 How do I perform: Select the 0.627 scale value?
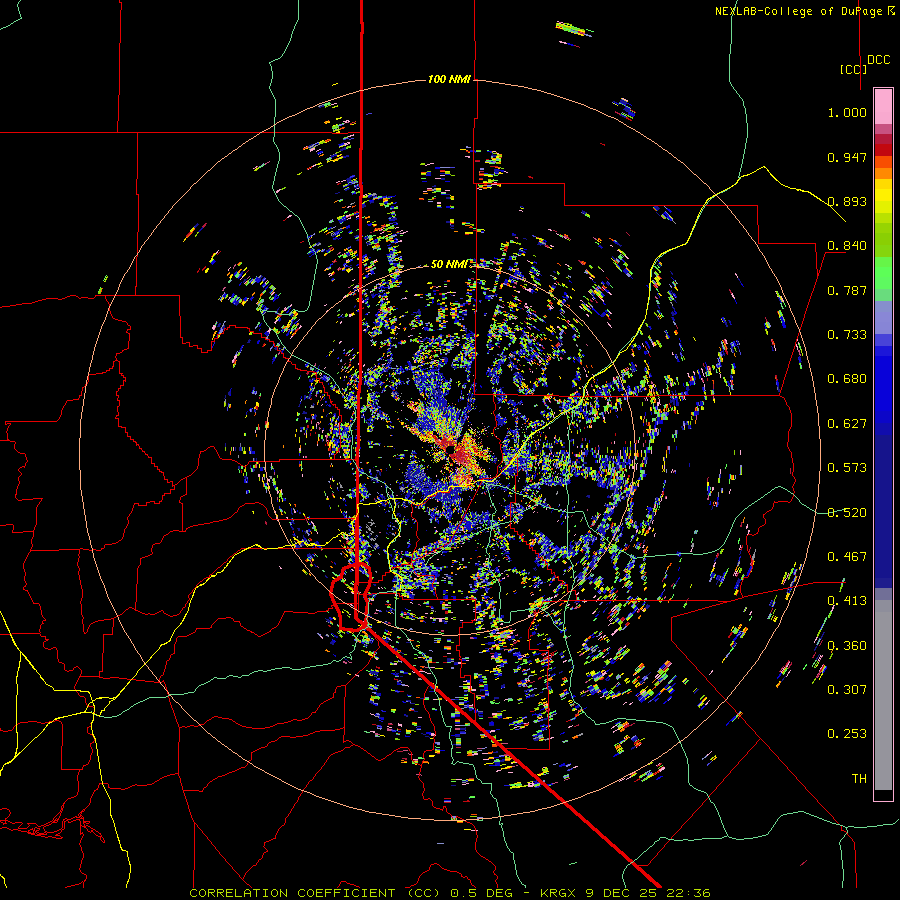coord(847,424)
